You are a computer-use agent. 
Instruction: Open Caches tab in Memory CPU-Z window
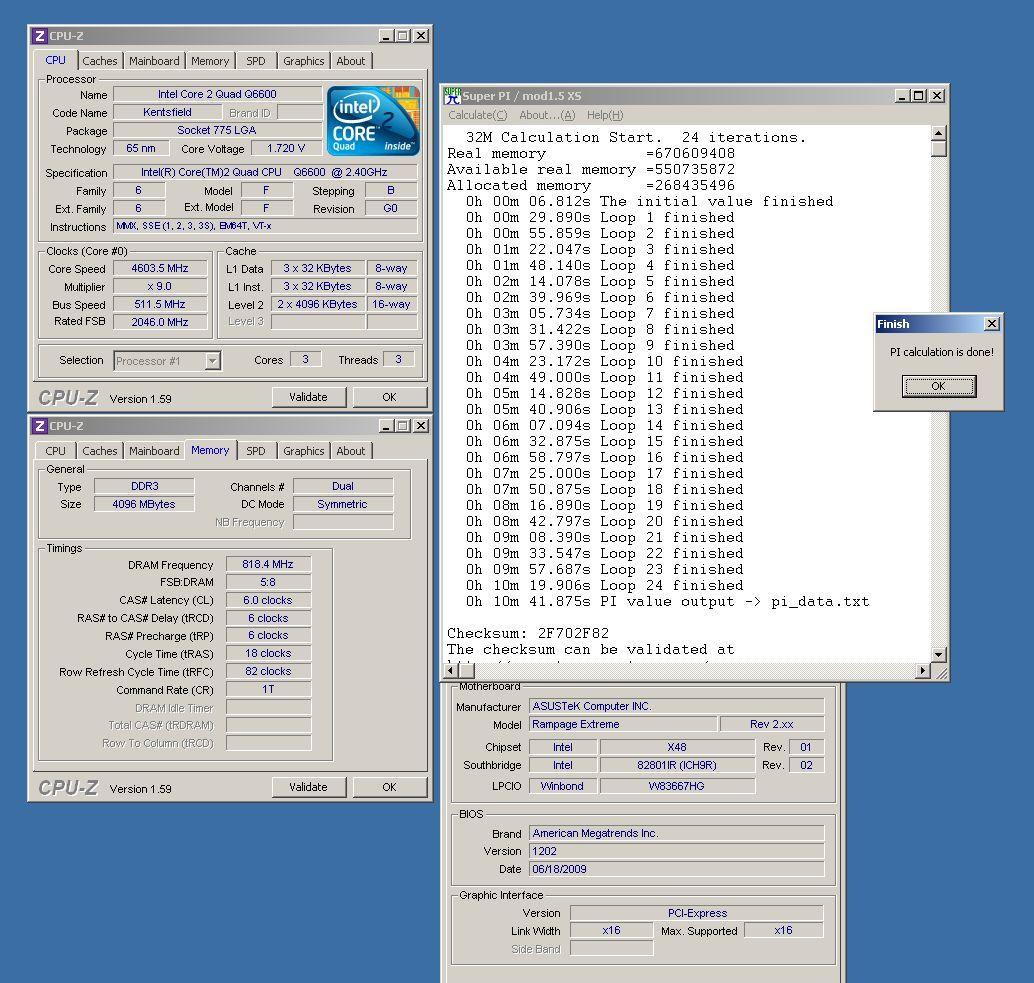coord(100,451)
